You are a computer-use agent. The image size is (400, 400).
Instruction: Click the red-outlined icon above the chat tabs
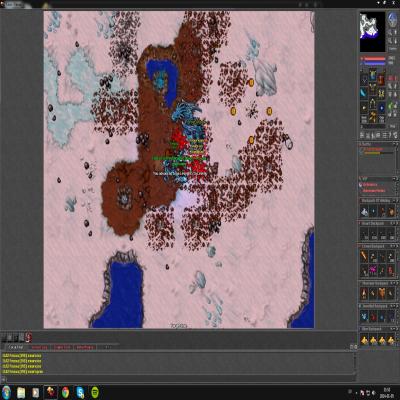29,337
